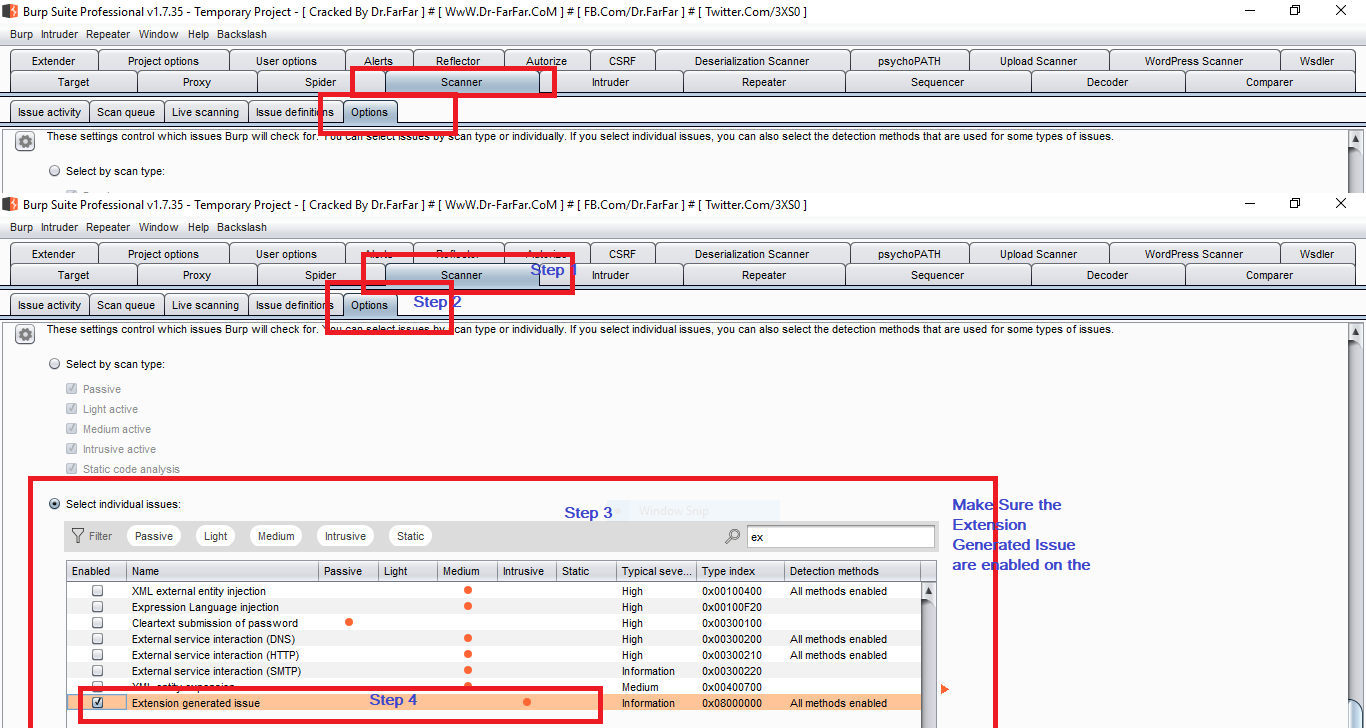The width and height of the screenshot is (1366, 728).
Task: Enable External service interaction (HTTP) checkbox
Action: [x=97, y=655]
